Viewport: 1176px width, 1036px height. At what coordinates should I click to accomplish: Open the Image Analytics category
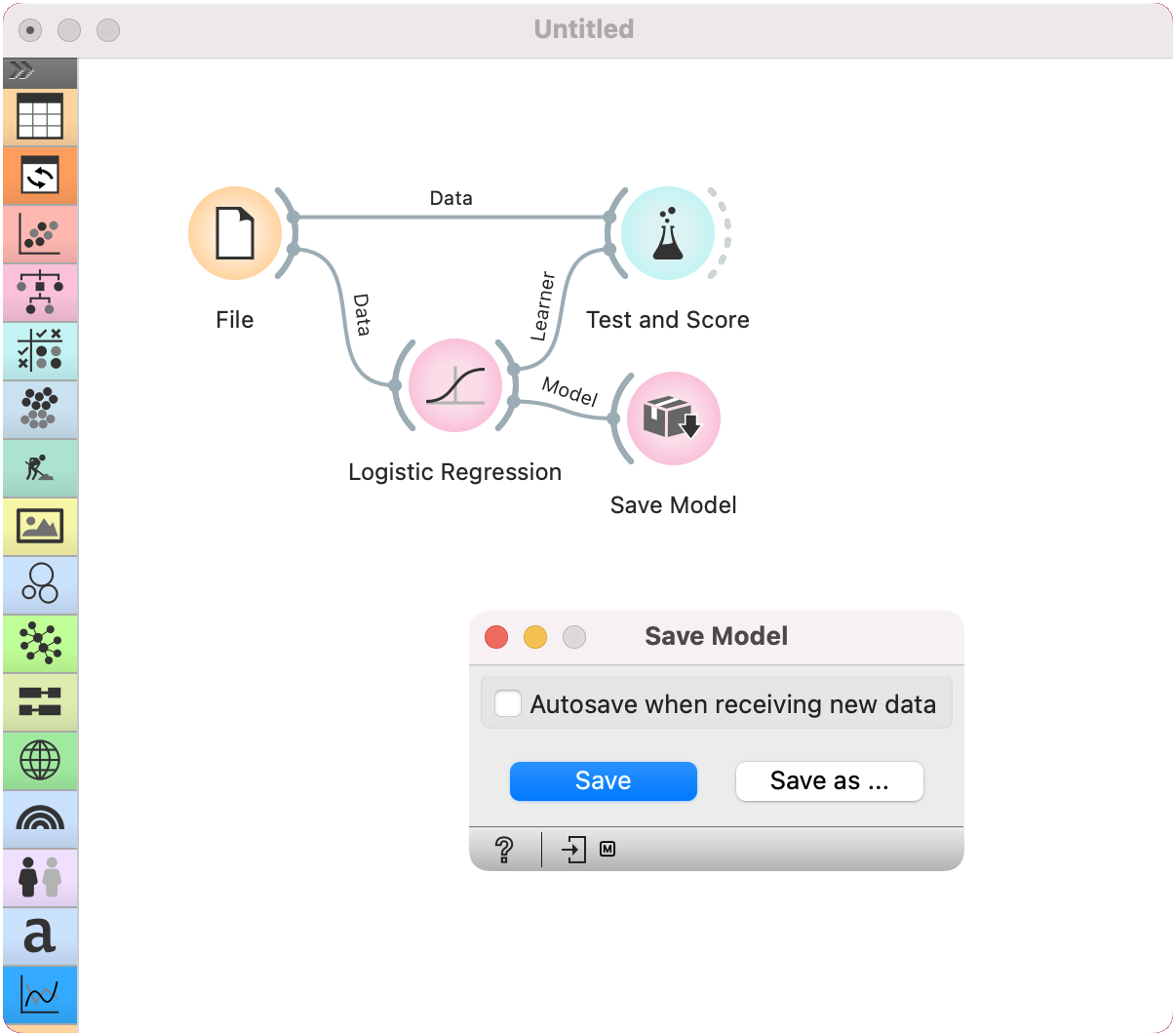(x=39, y=527)
